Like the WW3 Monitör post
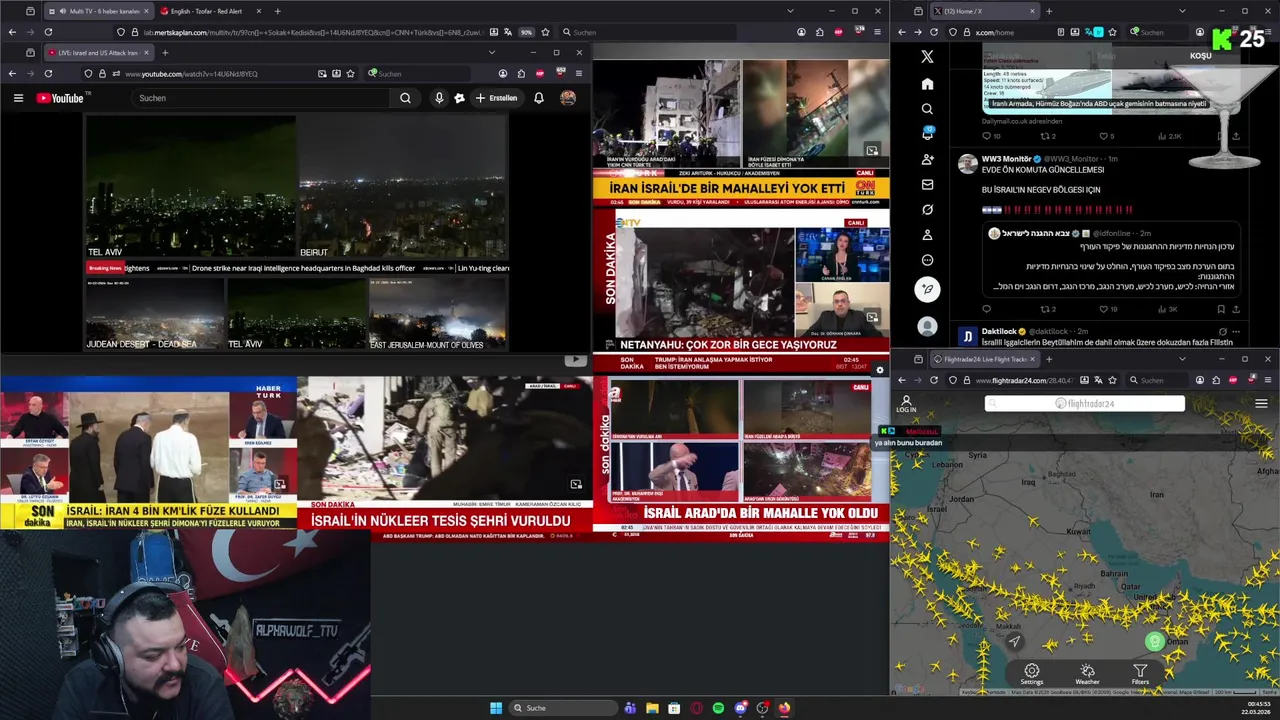This screenshot has height=720, width=1280. click(1108, 309)
